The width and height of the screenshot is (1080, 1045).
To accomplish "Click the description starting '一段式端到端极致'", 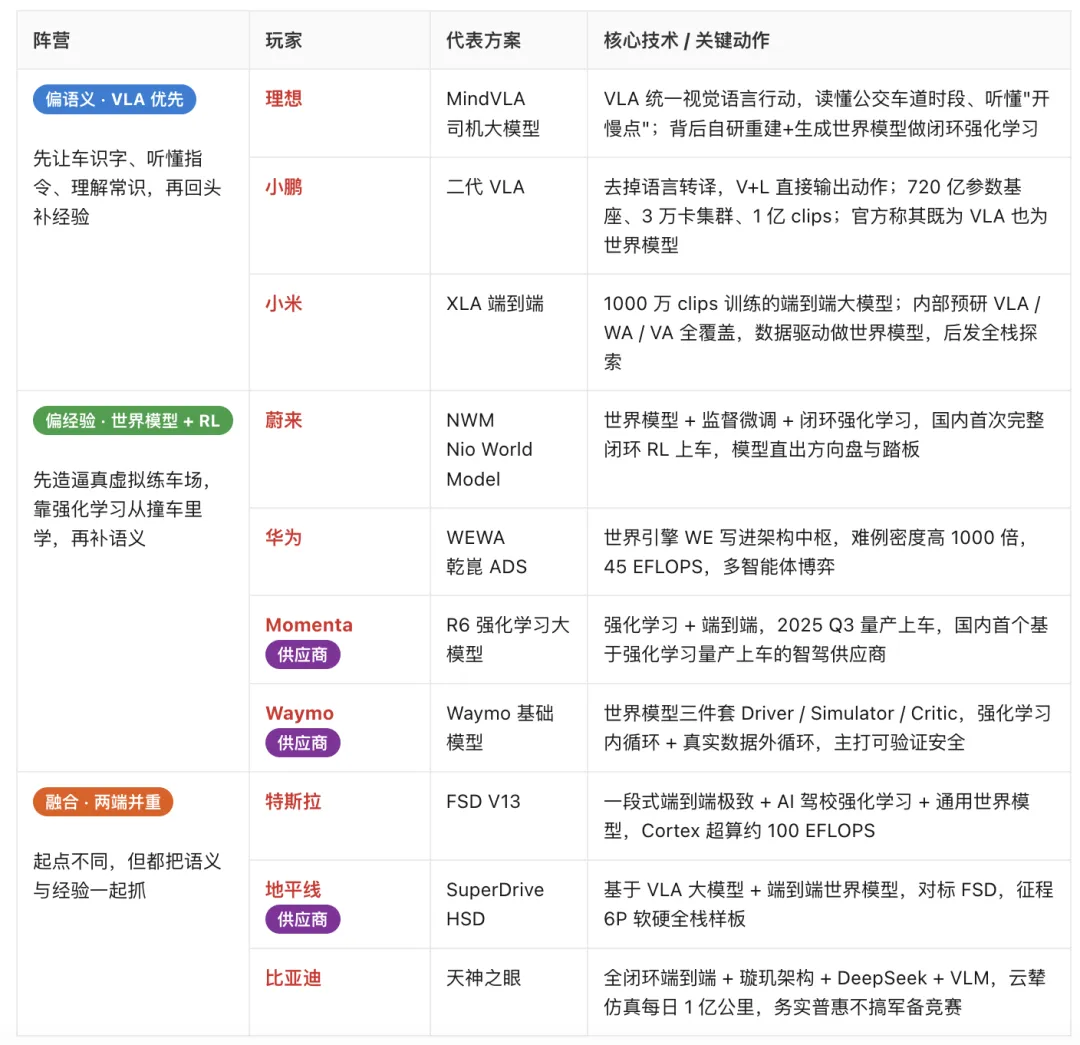I will click(817, 816).
